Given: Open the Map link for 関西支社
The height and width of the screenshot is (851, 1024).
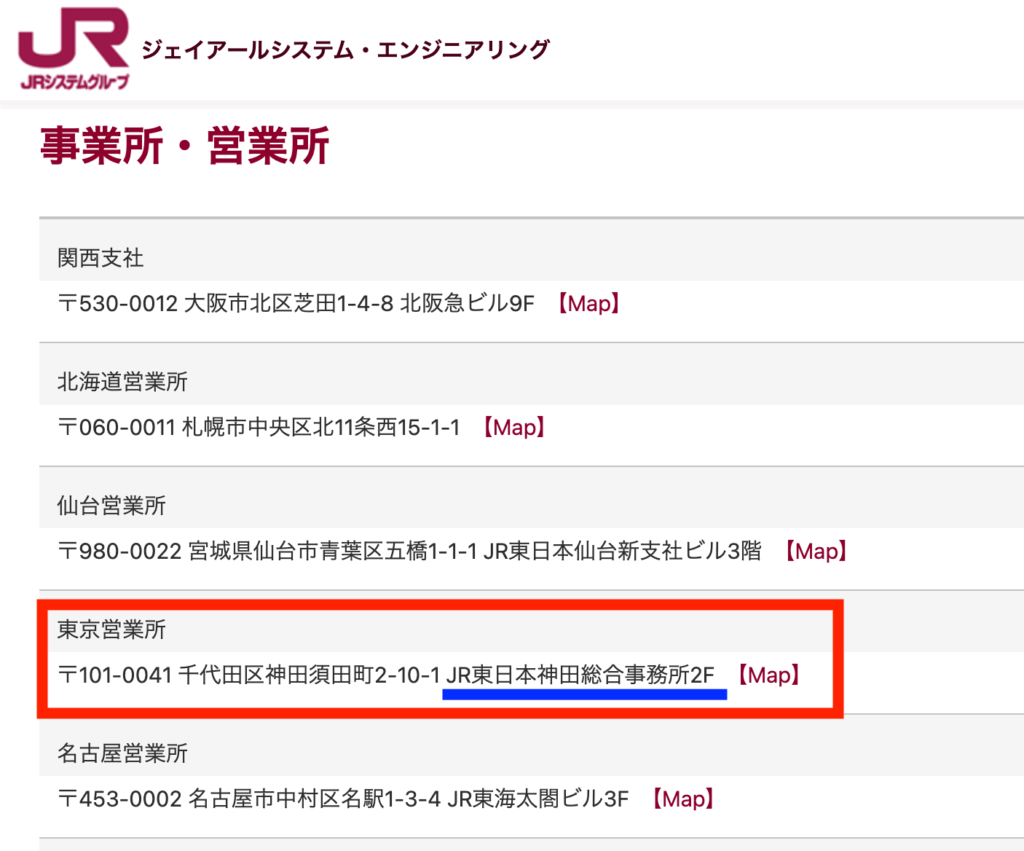Looking at the screenshot, I should 588,304.
